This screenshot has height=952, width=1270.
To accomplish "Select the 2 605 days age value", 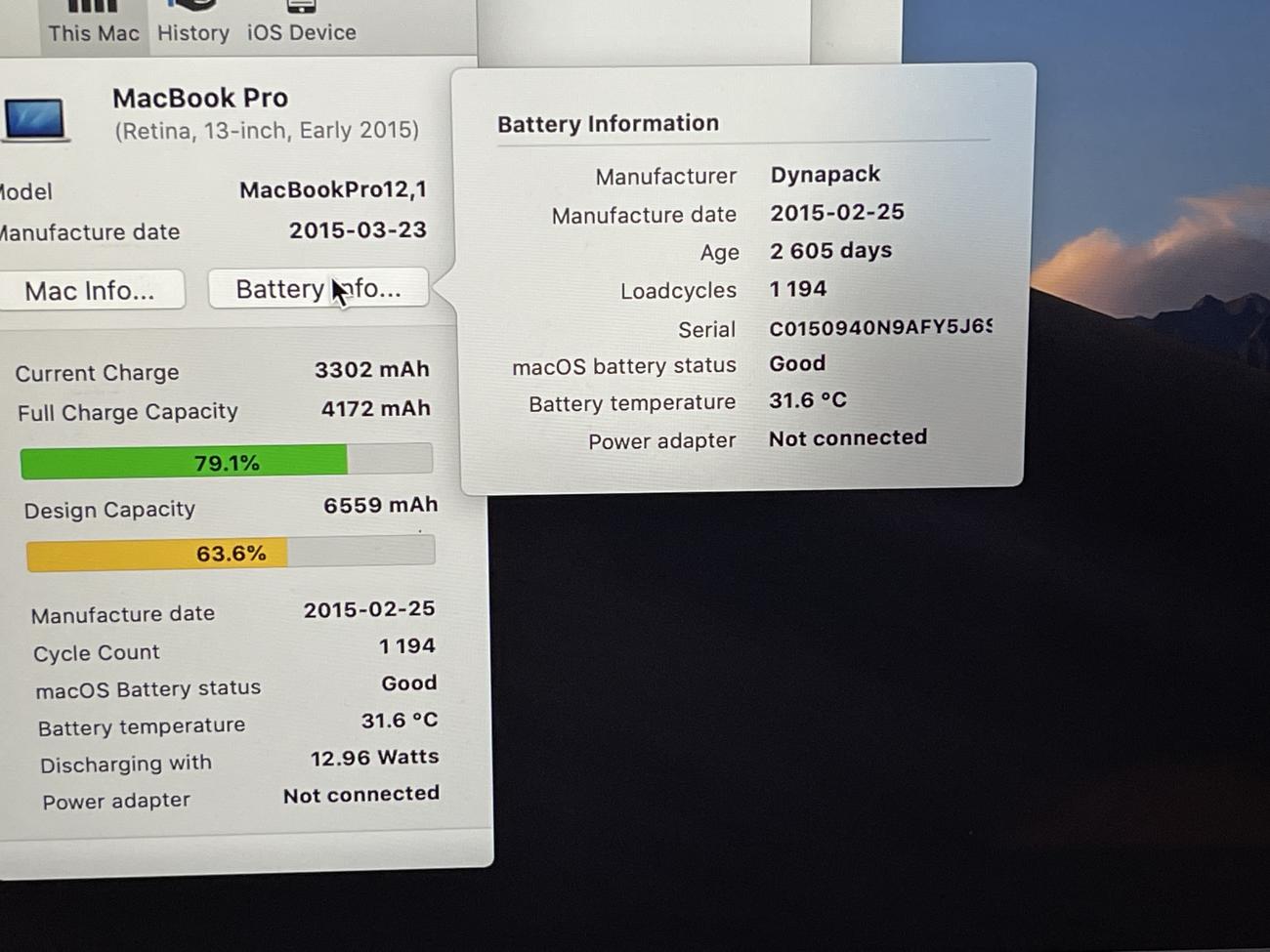I will (x=831, y=250).
